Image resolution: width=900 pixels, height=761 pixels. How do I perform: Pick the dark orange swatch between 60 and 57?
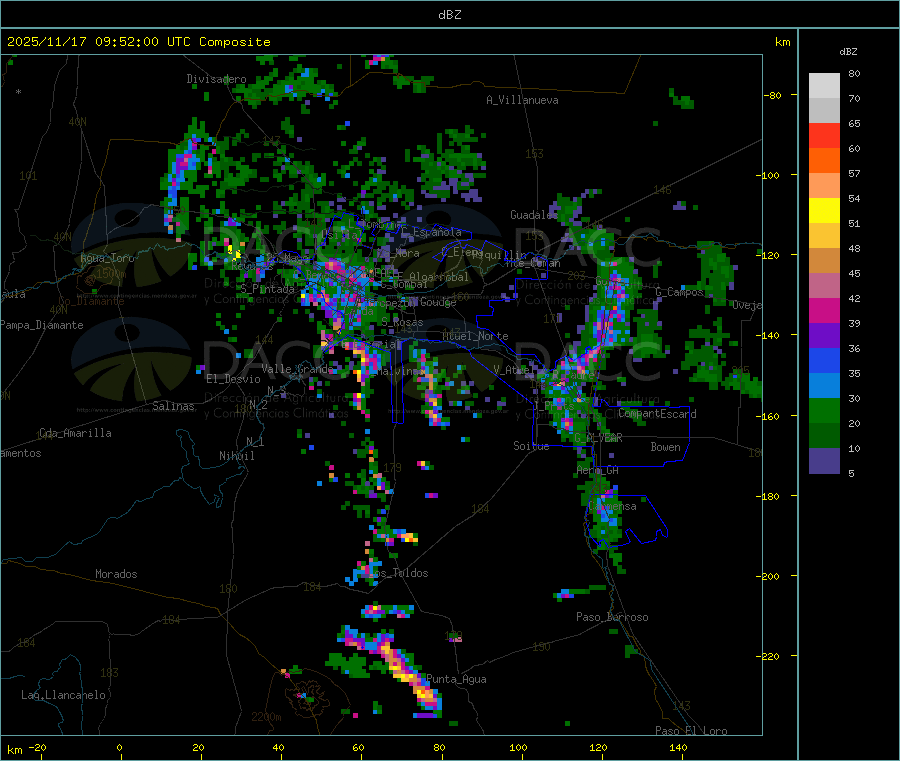coord(824,161)
